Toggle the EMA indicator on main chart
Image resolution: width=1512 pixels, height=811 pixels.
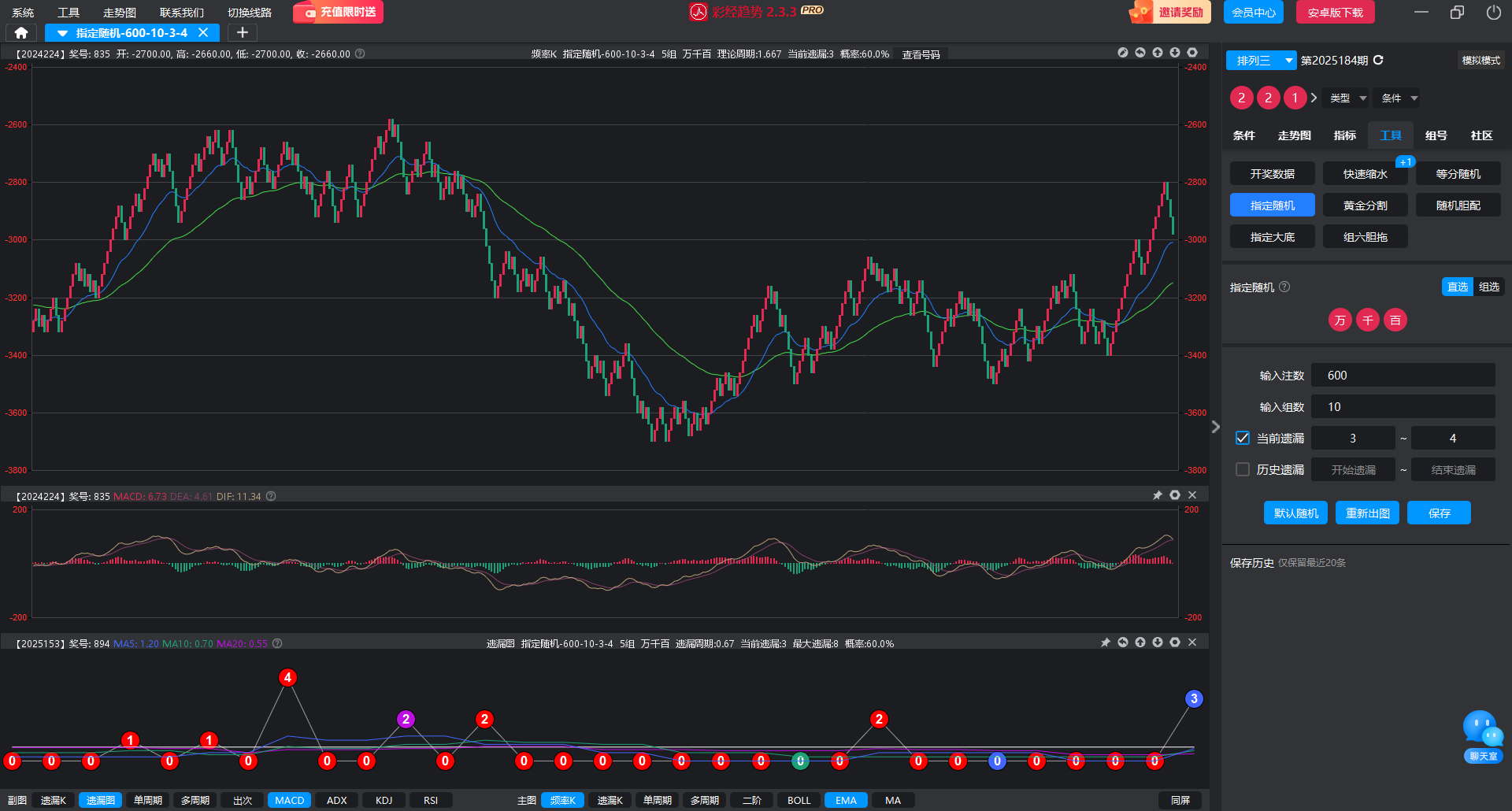coord(846,800)
